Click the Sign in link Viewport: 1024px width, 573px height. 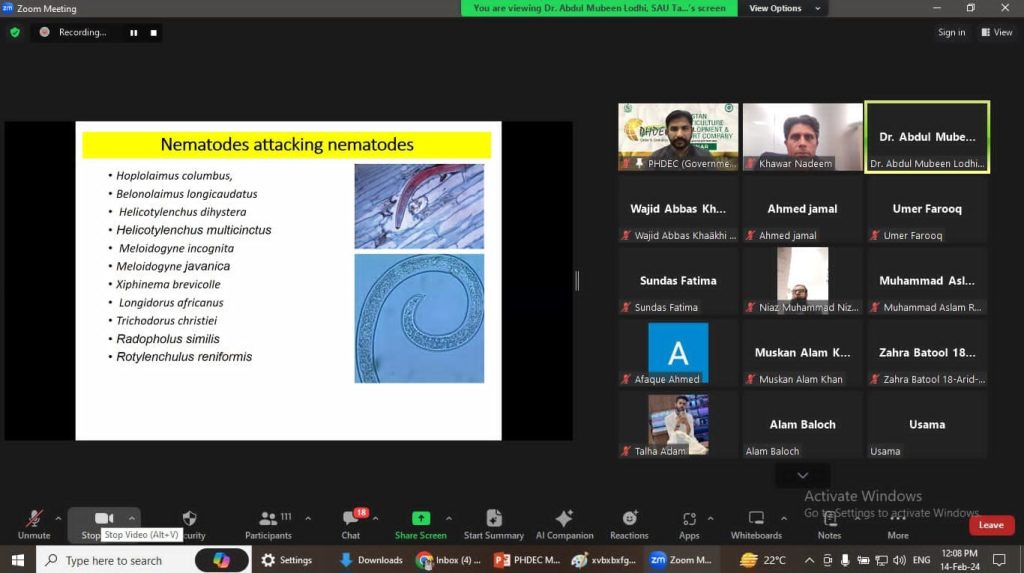(951, 32)
